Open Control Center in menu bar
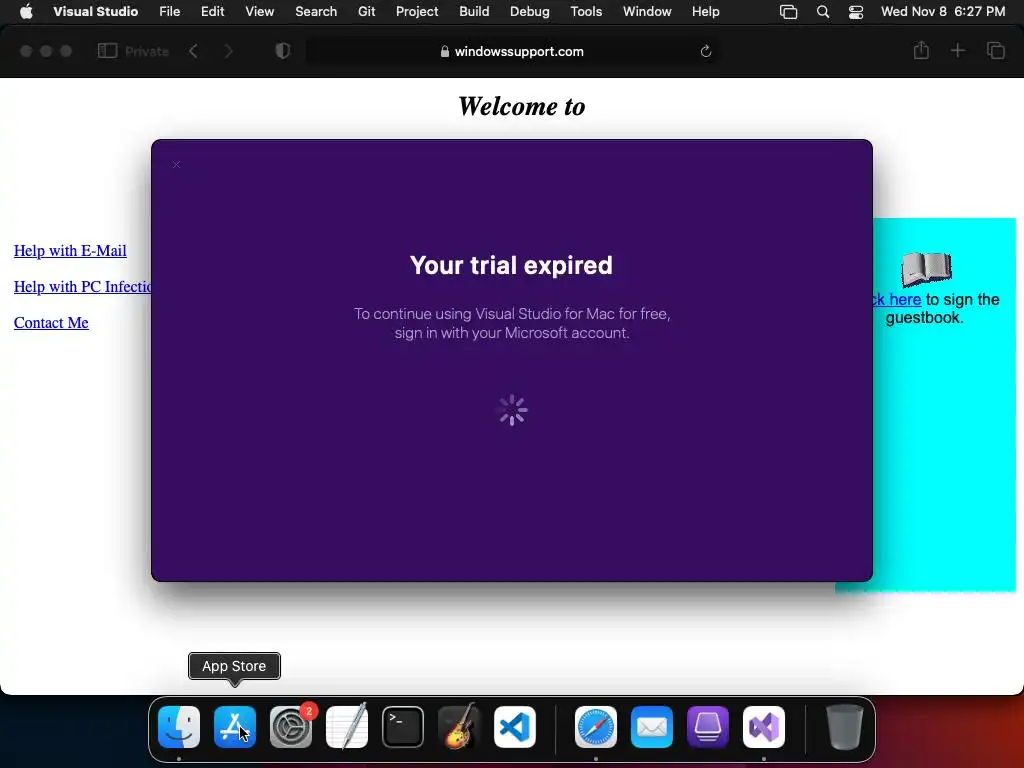Viewport: 1024px width, 768px height. click(856, 12)
